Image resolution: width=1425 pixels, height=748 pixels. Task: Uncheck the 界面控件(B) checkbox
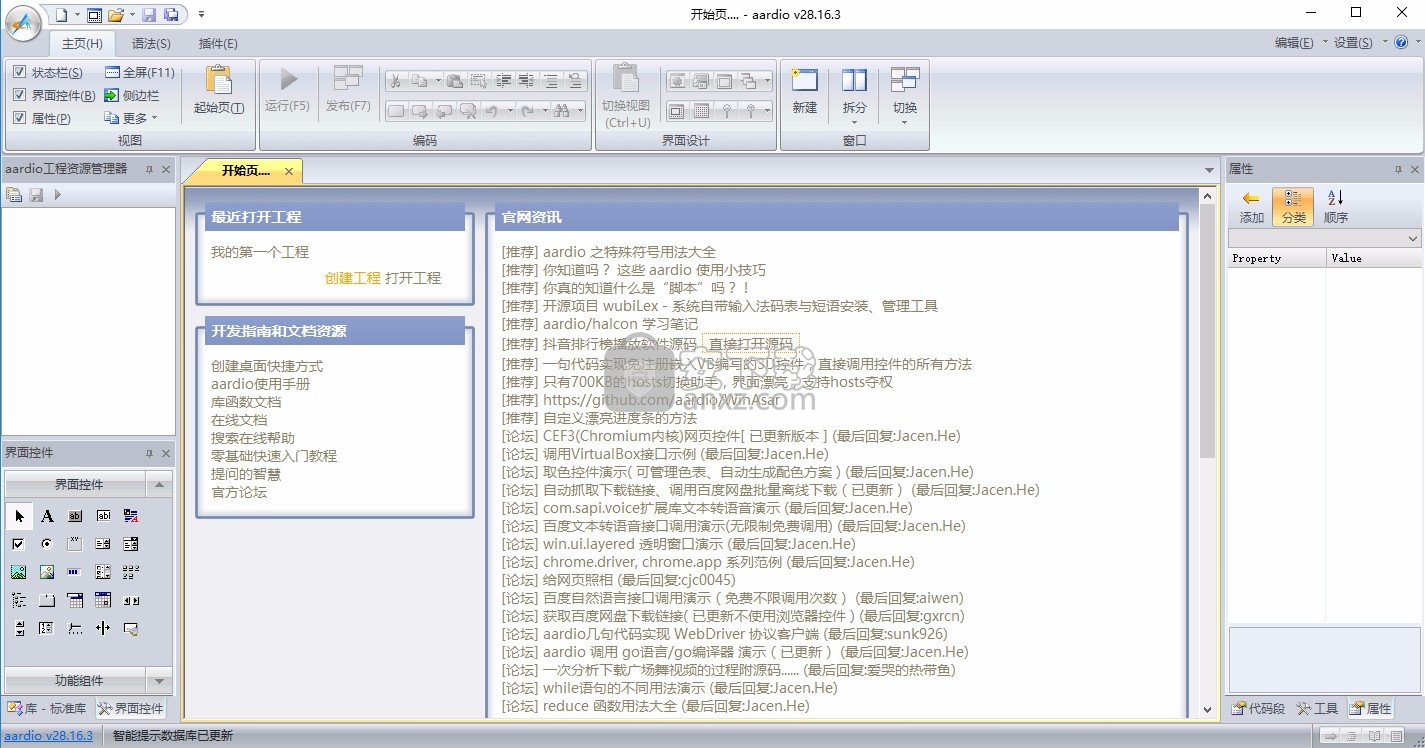point(20,95)
